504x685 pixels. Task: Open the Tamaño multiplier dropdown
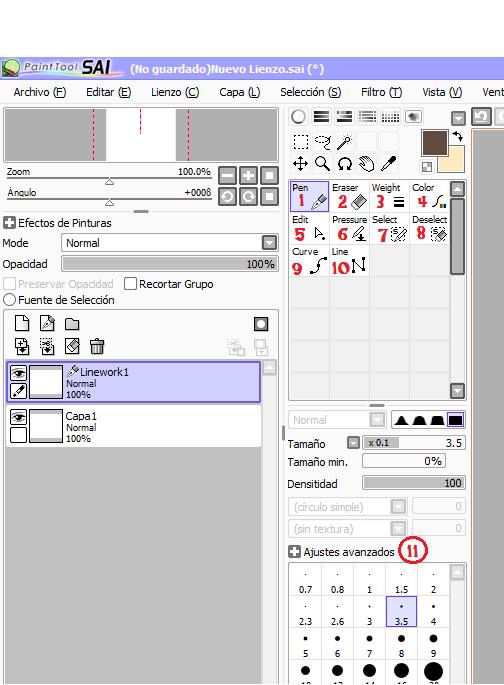pyautogui.click(x=353, y=443)
